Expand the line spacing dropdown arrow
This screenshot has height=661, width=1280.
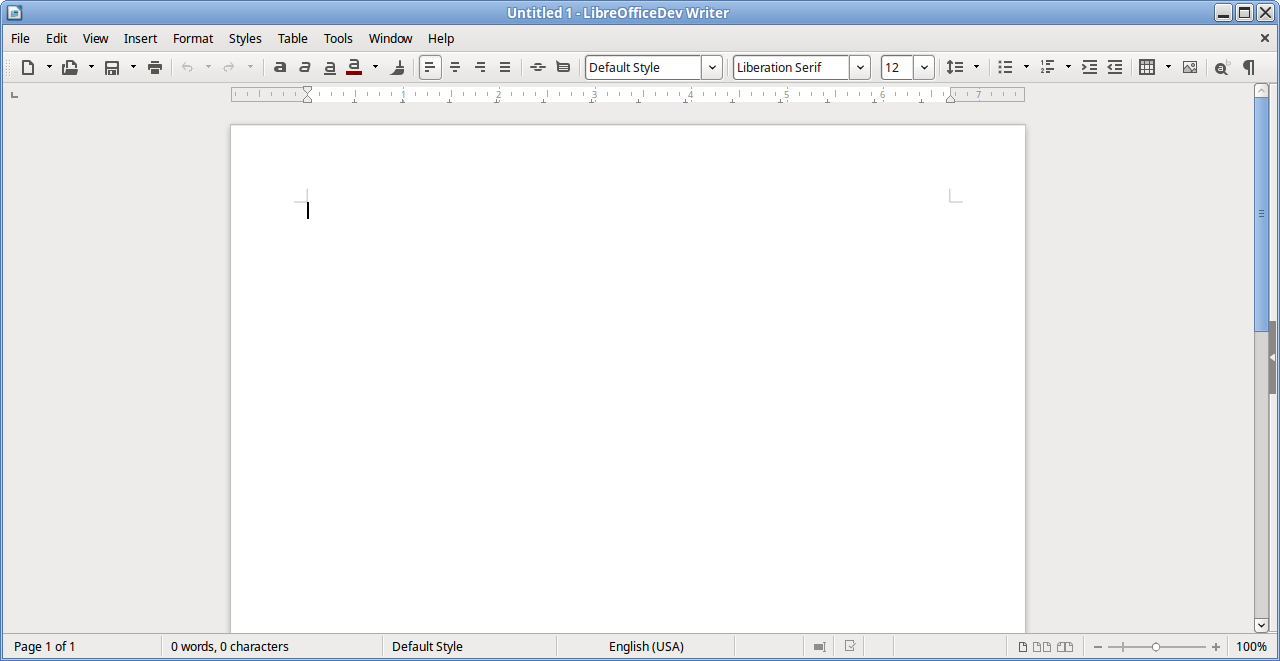[x=976, y=67]
